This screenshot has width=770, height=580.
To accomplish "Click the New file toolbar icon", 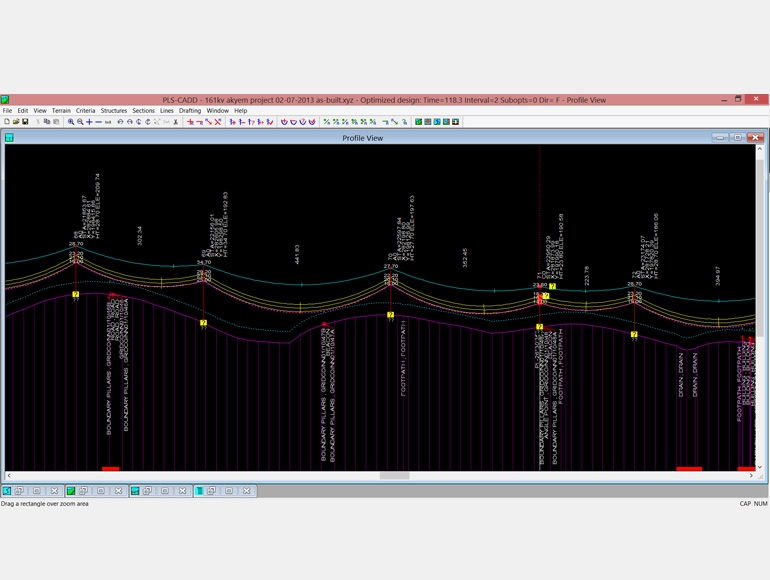I will pos(7,122).
